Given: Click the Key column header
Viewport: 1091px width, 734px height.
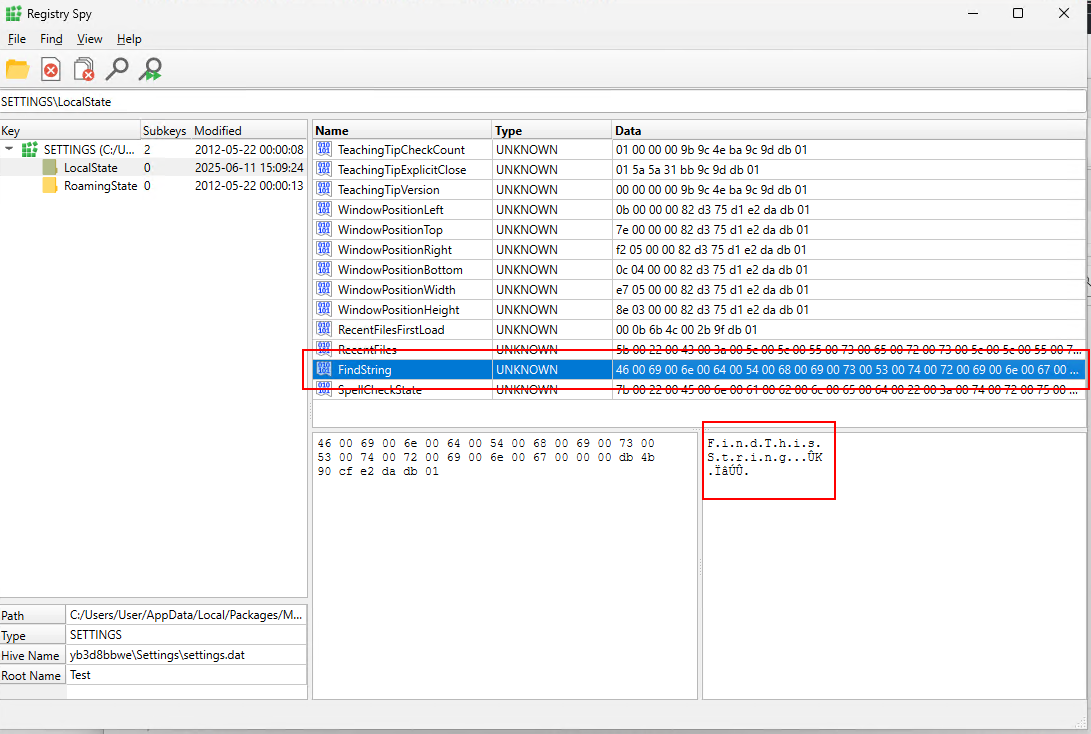Looking at the screenshot, I should tap(70, 130).
